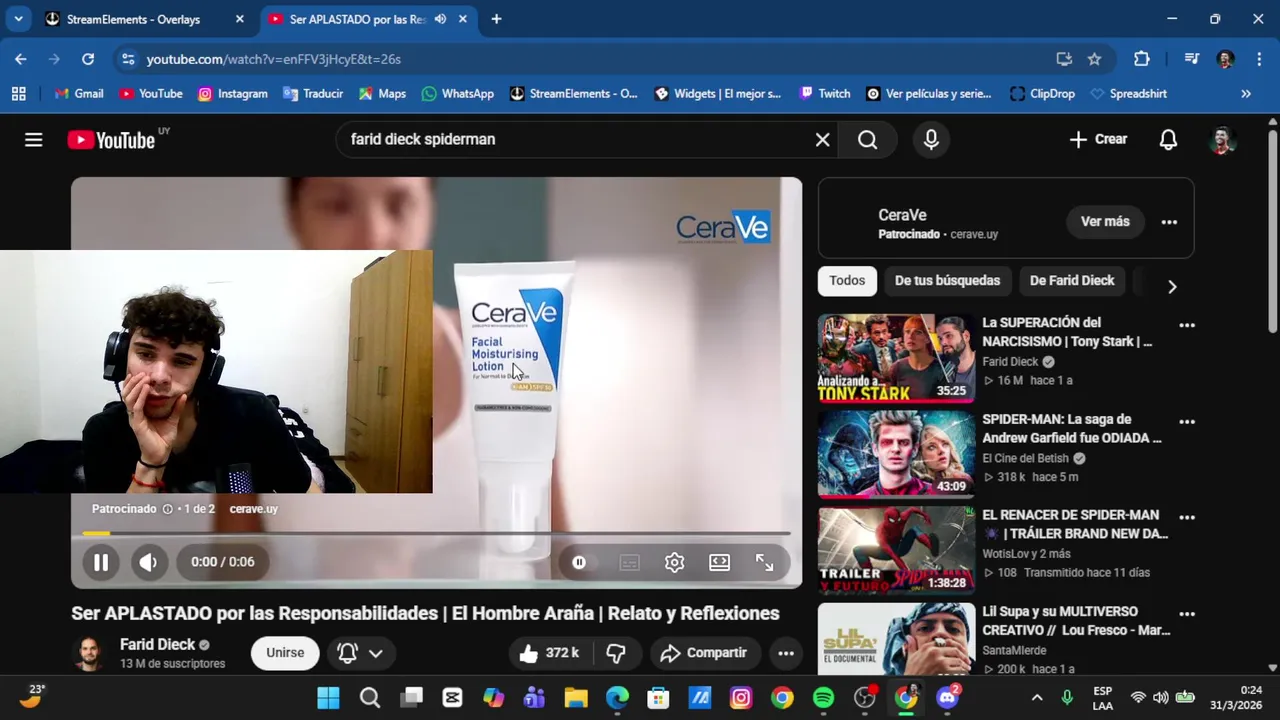Open the YouTube guide hamburger menu
The height and width of the screenshot is (720, 1280).
coord(34,140)
